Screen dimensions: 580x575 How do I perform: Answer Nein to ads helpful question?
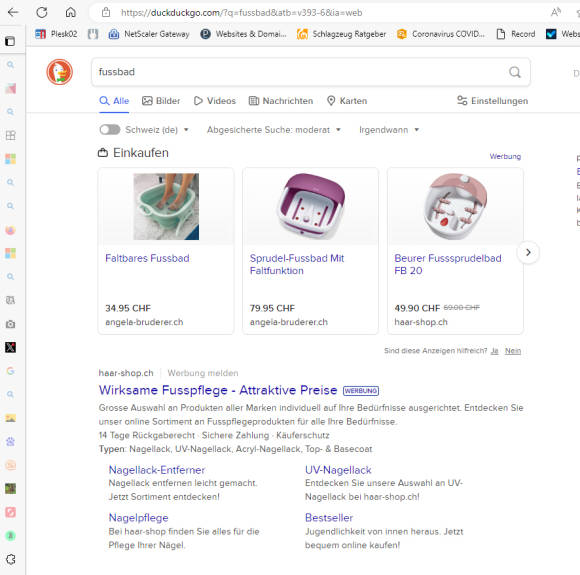pyautogui.click(x=513, y=351)
